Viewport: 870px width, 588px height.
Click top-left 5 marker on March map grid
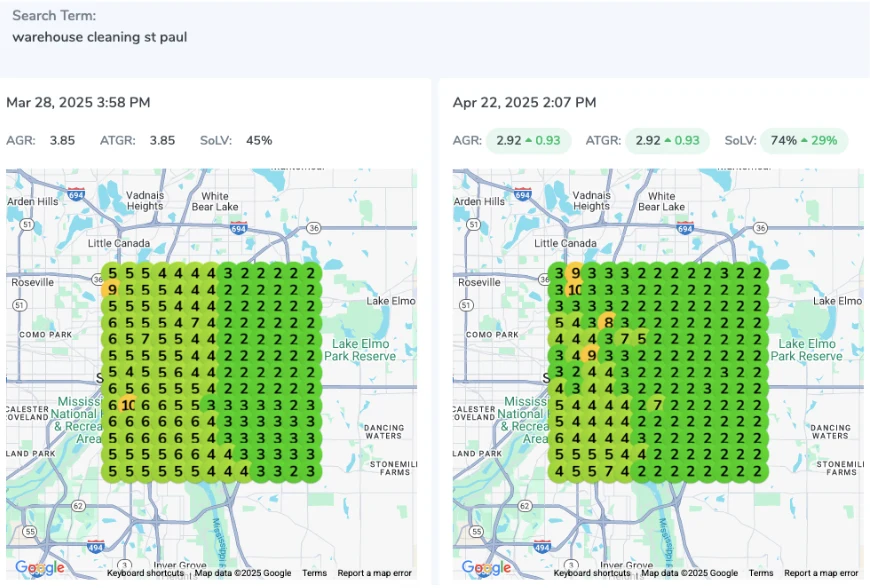coord(112,273)
